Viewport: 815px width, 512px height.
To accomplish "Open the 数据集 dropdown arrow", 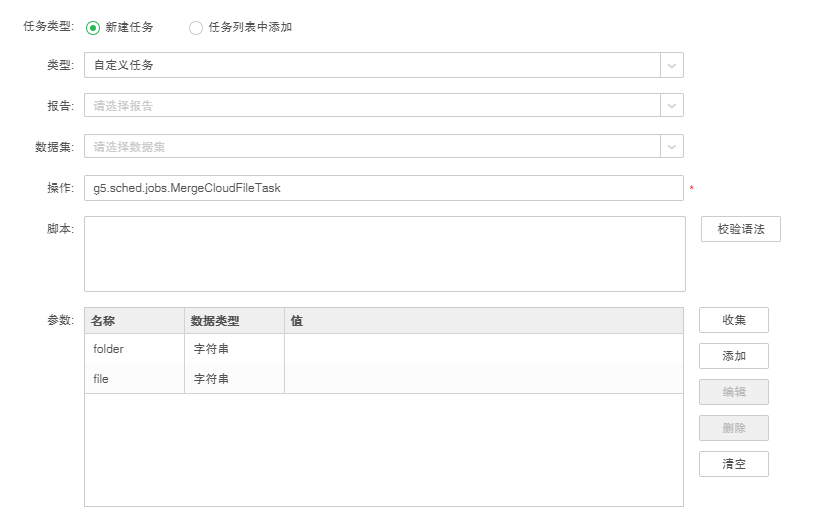I will pyautogui.click(x=671, y=147).
